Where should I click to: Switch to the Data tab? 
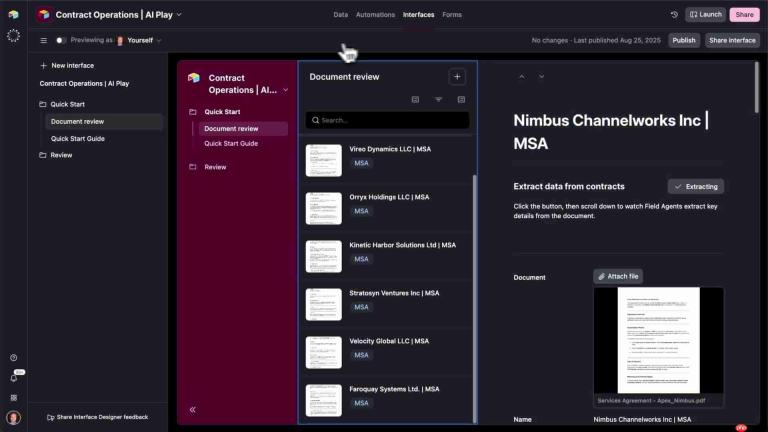coord(340,15)
